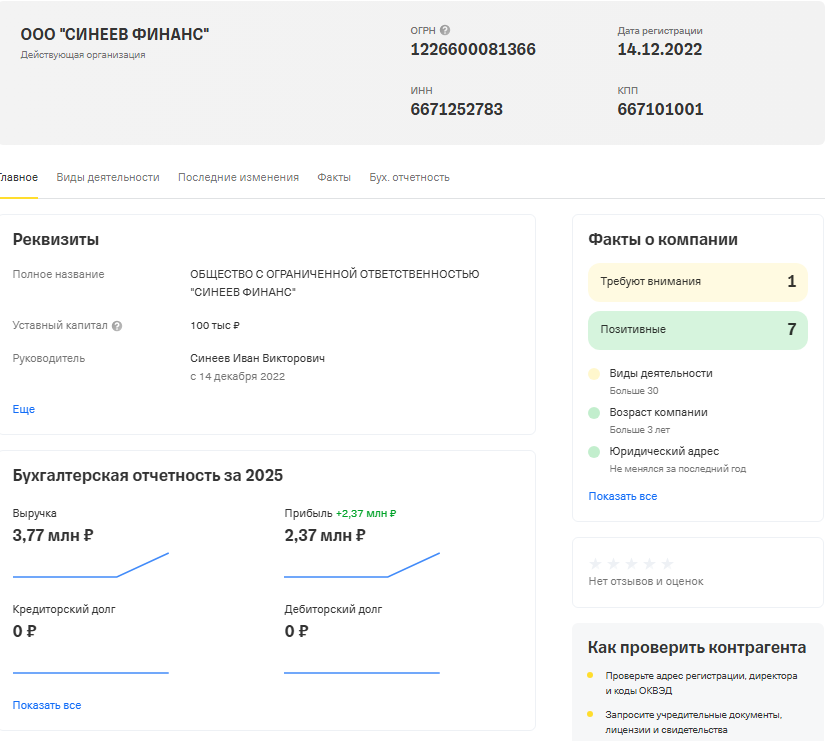Switch to the Виды деятельности tab

coord(109,176)
